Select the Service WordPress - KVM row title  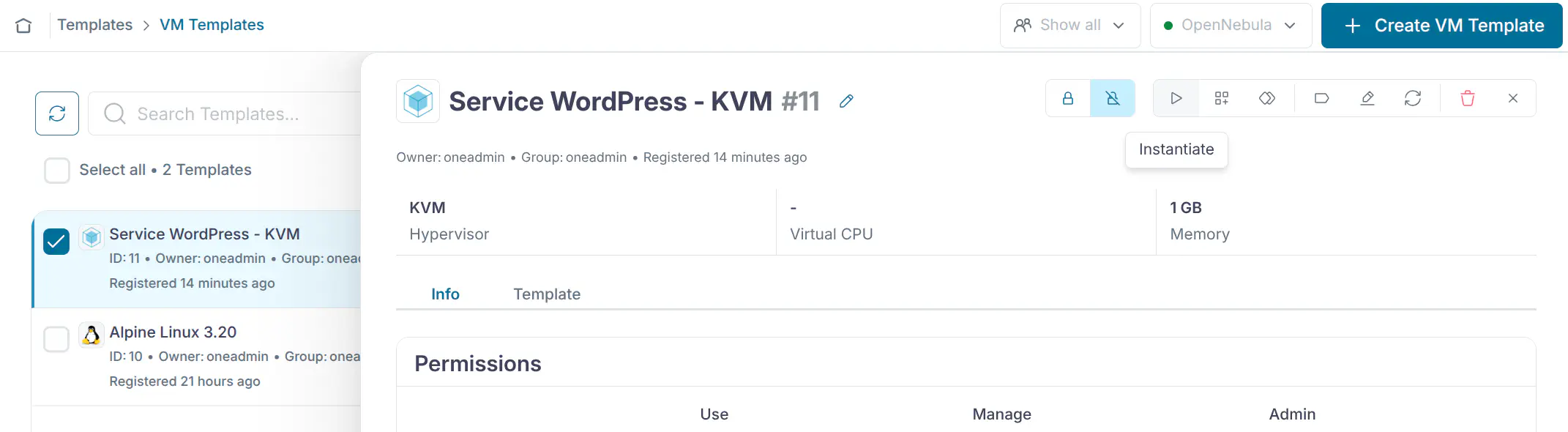[204, 234]
